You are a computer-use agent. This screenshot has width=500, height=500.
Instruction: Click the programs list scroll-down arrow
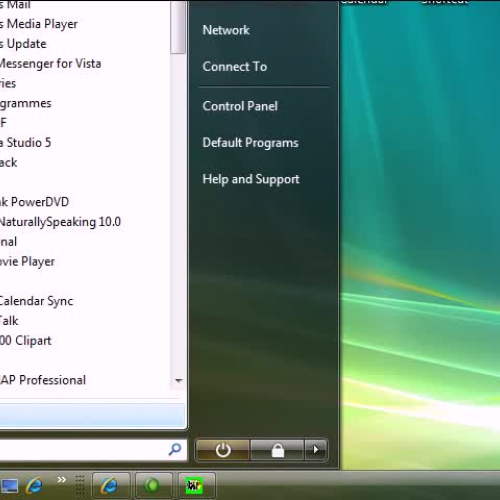click(179, 380)
